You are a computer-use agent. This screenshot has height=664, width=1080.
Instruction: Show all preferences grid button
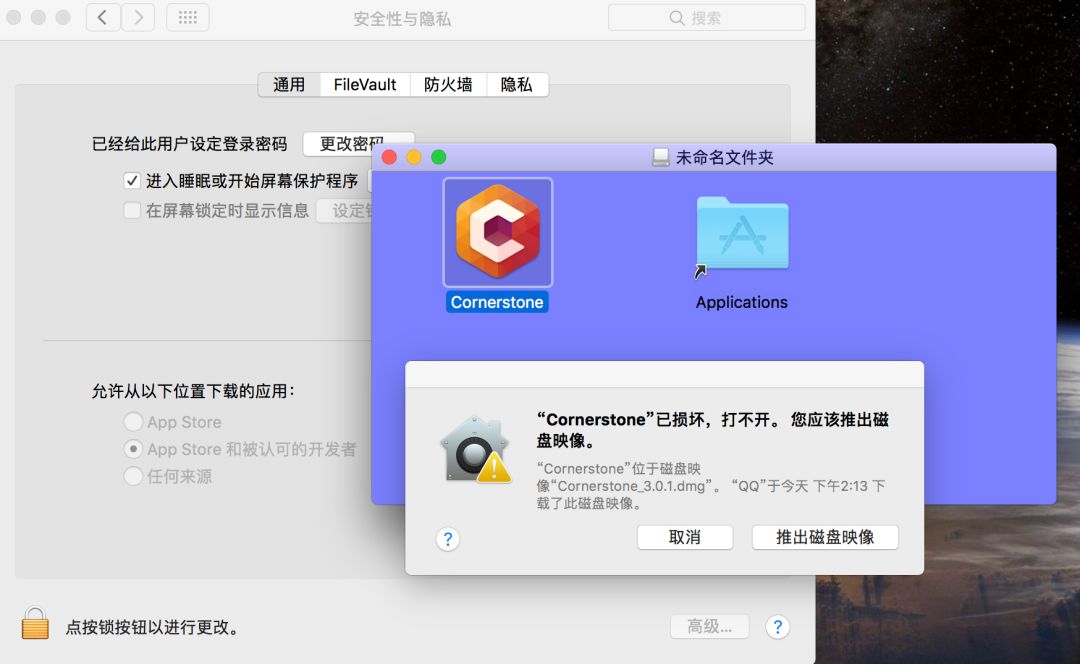[187, 17]
